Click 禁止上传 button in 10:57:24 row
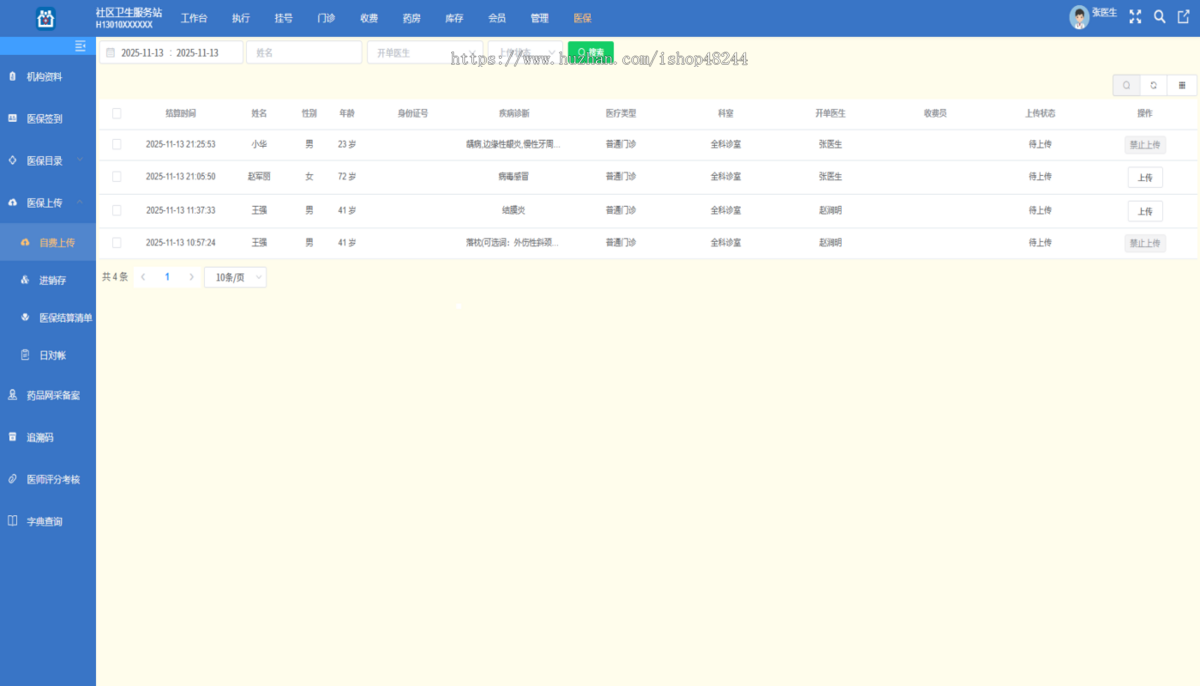Viewport: 1200px width, 686px height. pyautogui.click(x=1145, y=243)
